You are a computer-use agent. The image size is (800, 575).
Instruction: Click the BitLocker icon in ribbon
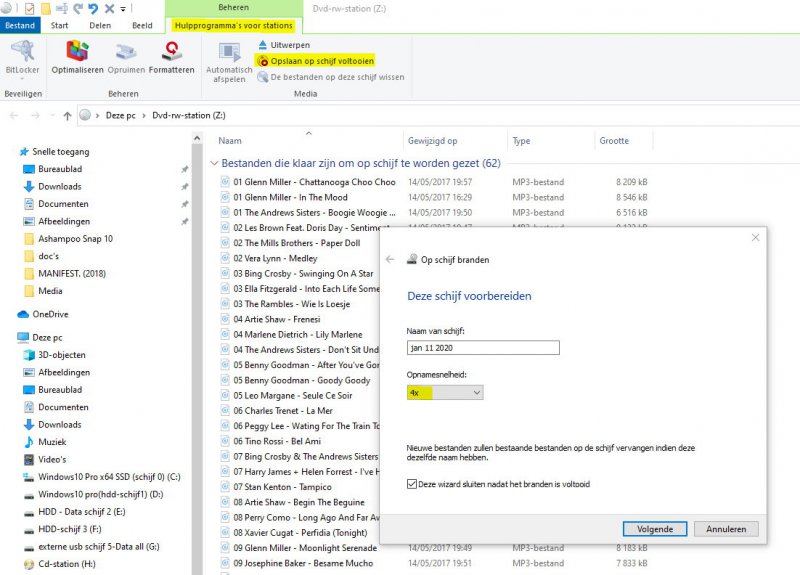tap(22, 52)
